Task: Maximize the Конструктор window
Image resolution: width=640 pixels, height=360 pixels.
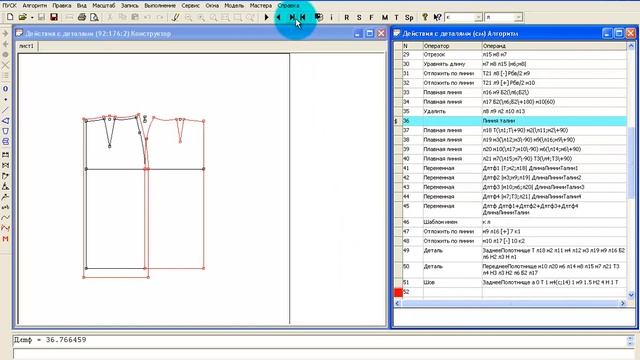Action: click(x=369, y=33)
